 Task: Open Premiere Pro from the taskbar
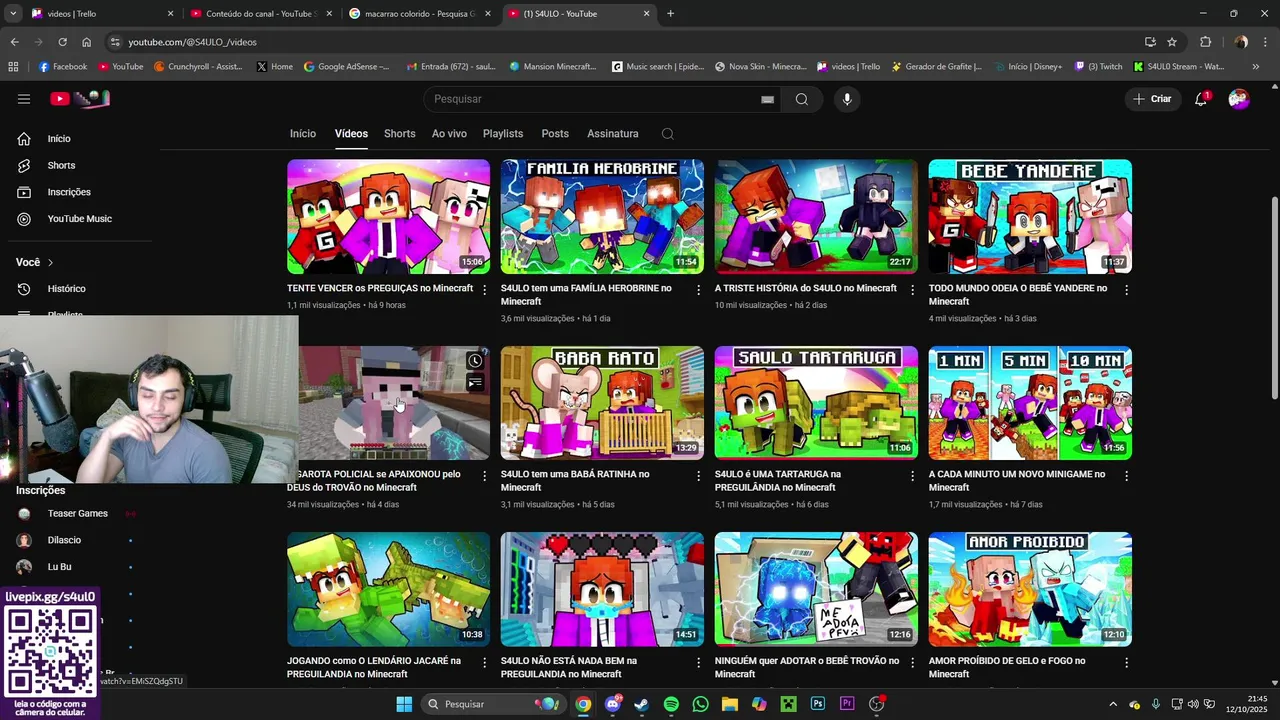[847, 704]
